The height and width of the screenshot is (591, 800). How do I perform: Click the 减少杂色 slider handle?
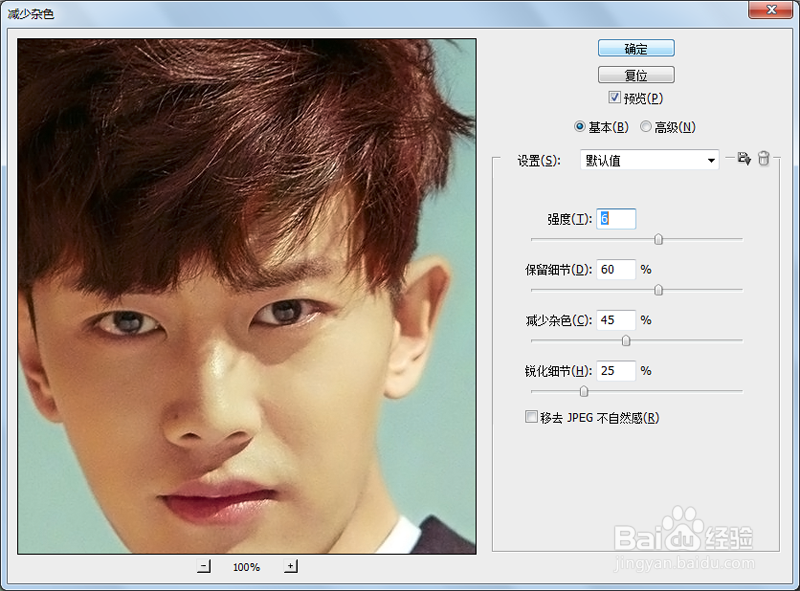(626, 340)
